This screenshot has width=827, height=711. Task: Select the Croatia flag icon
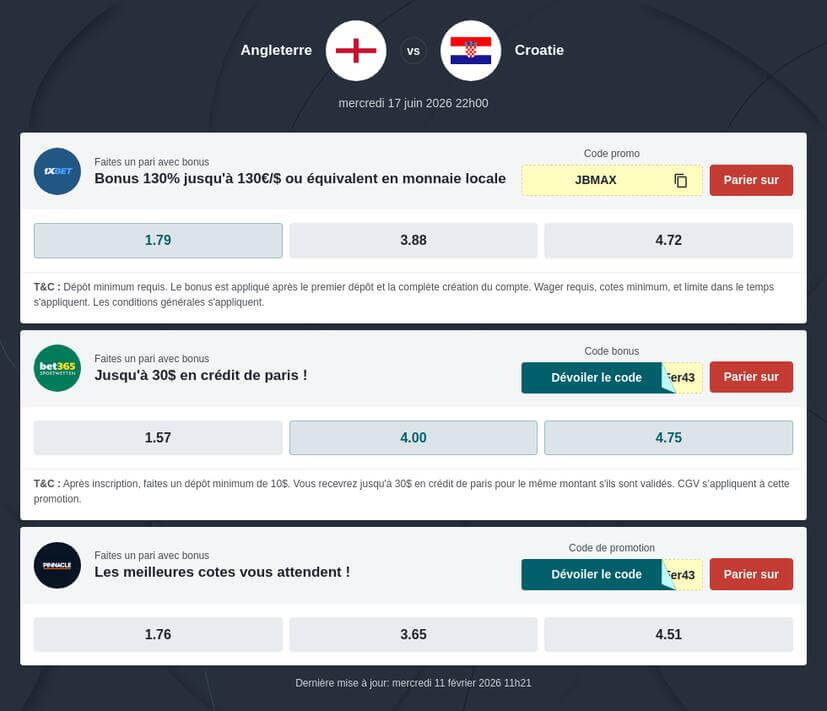(471, 50)
